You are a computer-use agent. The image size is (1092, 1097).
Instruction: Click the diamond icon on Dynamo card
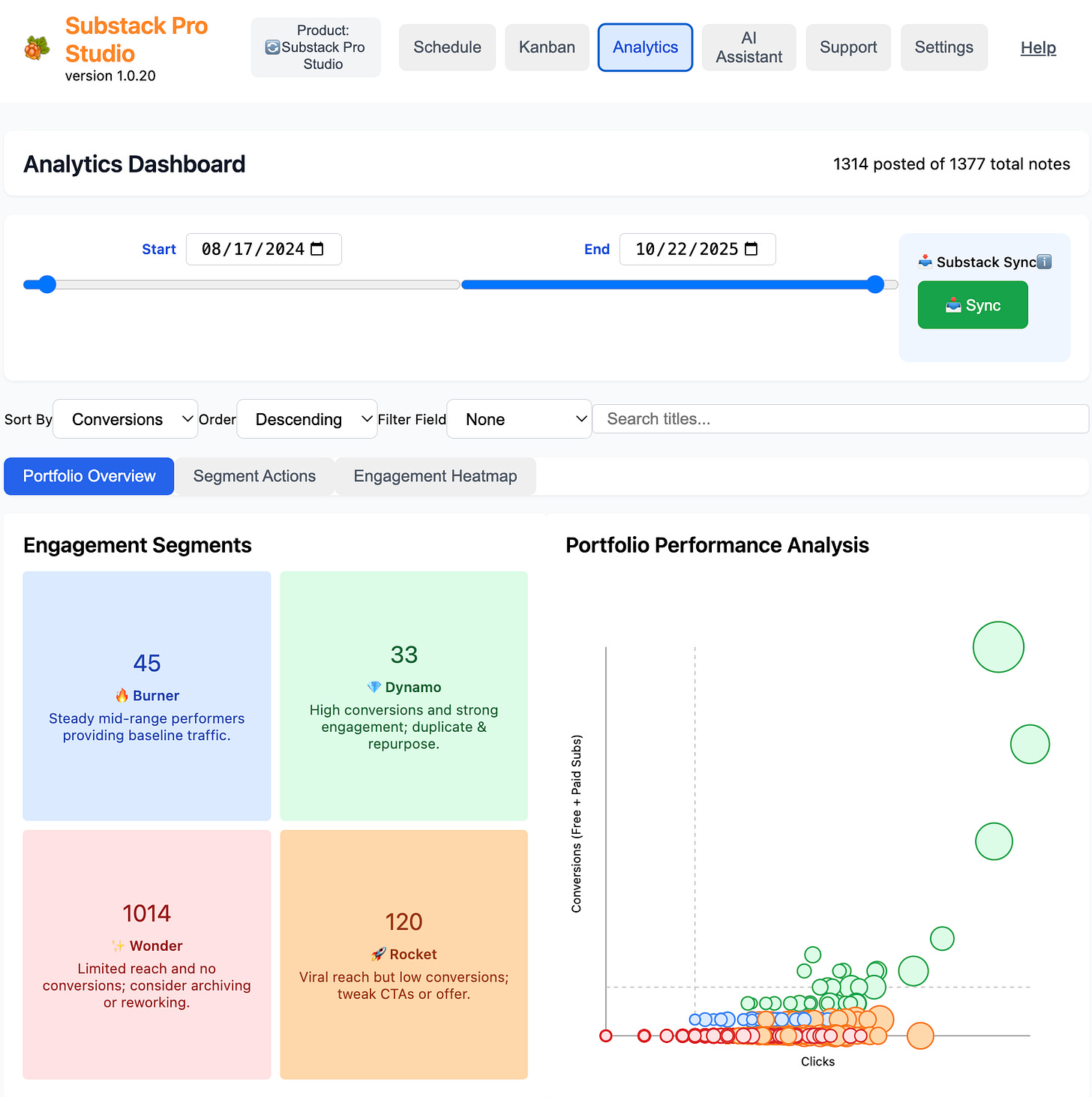pos(374,687)
